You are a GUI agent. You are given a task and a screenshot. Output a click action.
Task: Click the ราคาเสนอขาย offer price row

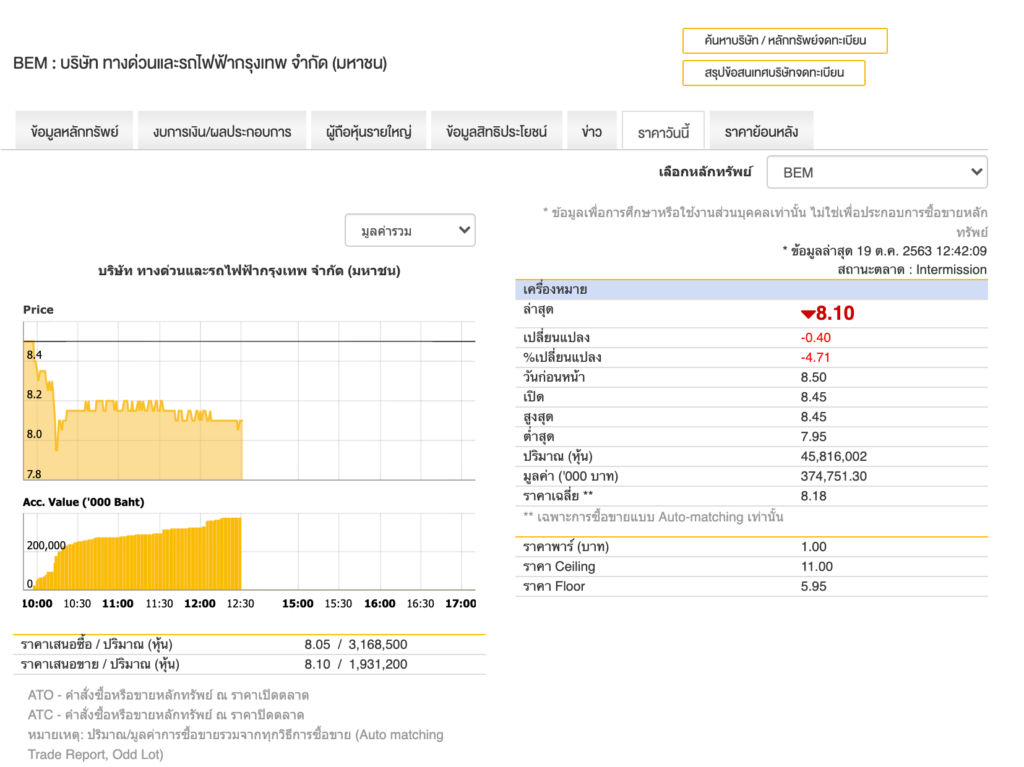tap(248, 664)
